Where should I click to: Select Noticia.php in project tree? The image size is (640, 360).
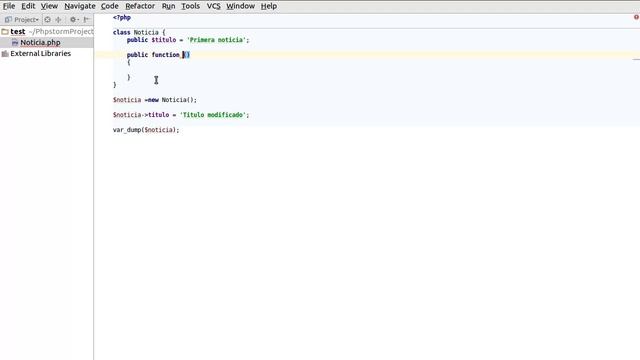point(40,42)
